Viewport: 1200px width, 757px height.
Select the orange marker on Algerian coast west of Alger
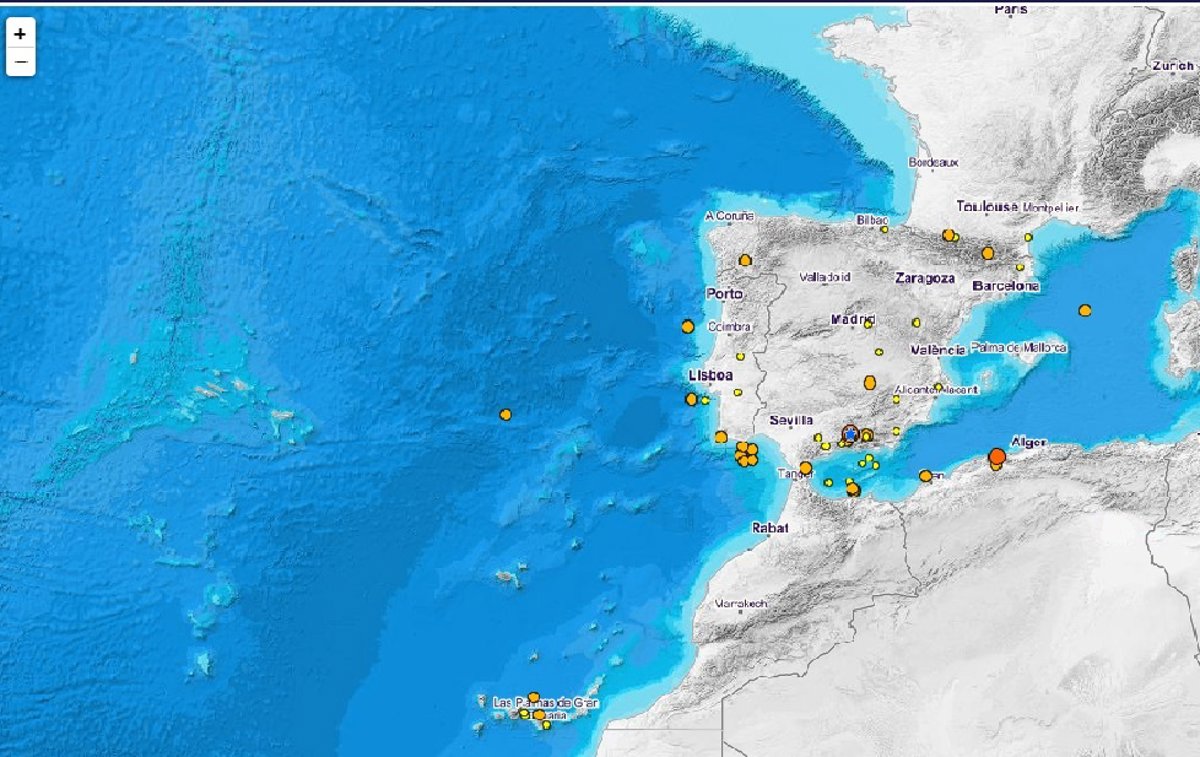(925, 476)
